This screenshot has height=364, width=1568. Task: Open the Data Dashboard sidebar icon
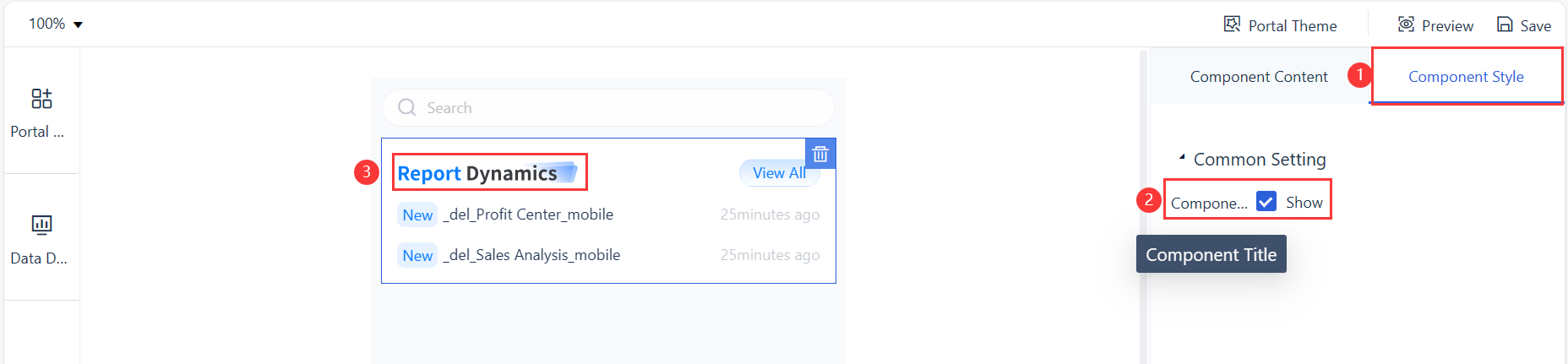pyautogui.click(x=41, y=225)
